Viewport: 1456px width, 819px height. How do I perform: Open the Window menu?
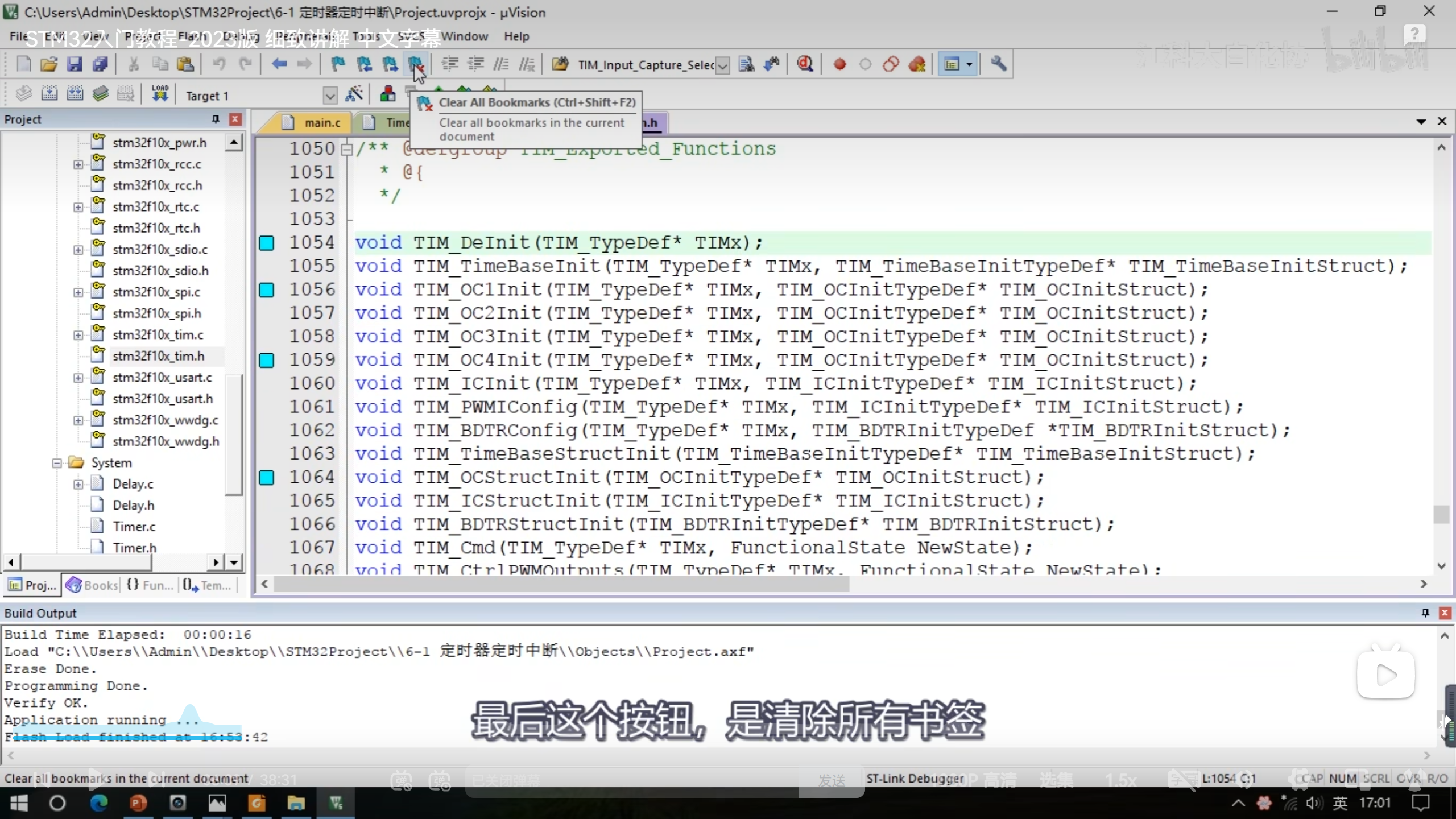point(465,36)
